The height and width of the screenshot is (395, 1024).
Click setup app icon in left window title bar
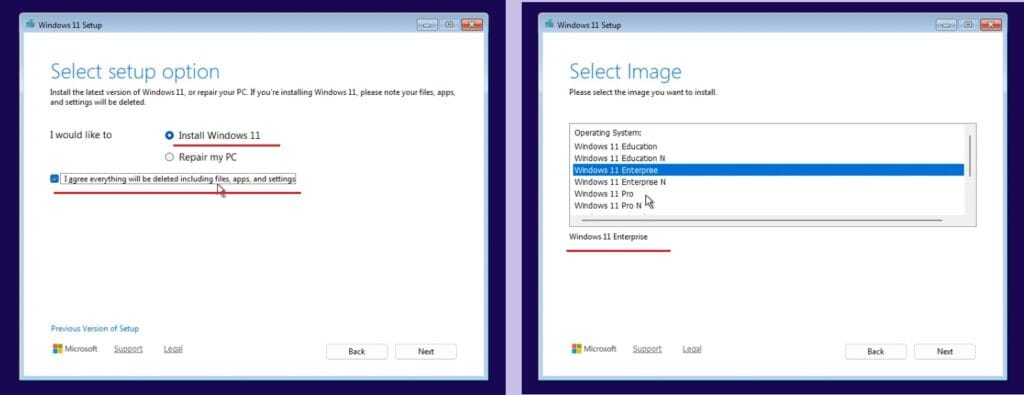[31, 24]
